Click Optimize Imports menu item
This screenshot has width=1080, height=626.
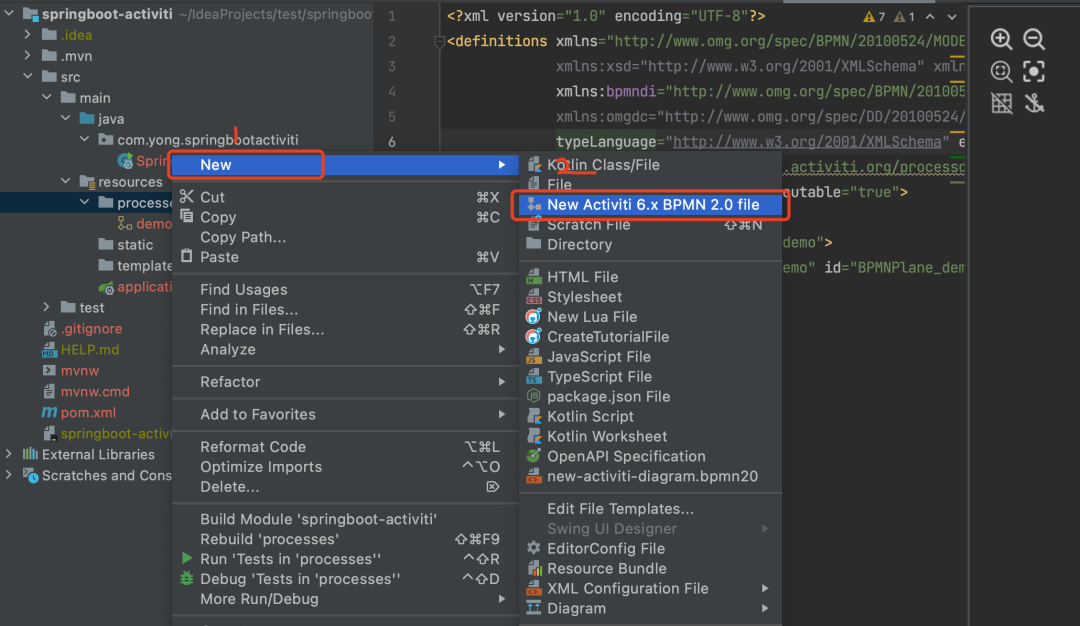tap(344, 467)
